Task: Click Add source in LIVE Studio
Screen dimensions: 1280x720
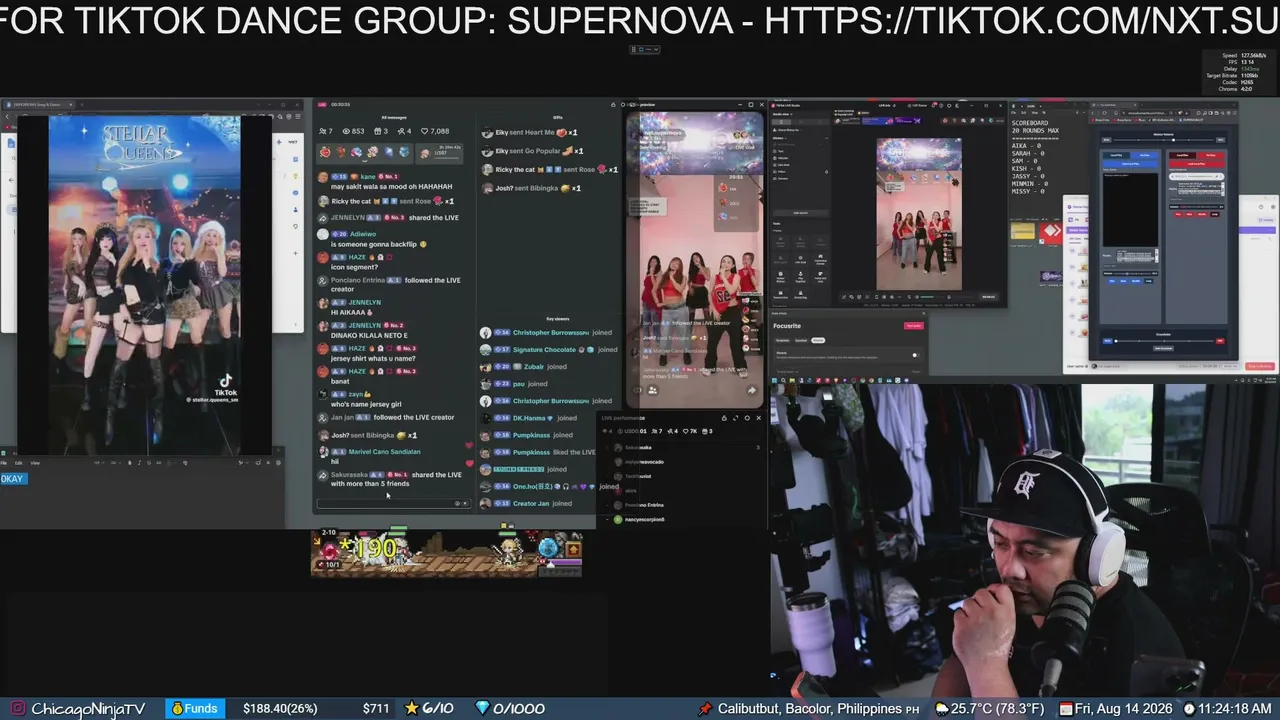Action: (800, 212)
